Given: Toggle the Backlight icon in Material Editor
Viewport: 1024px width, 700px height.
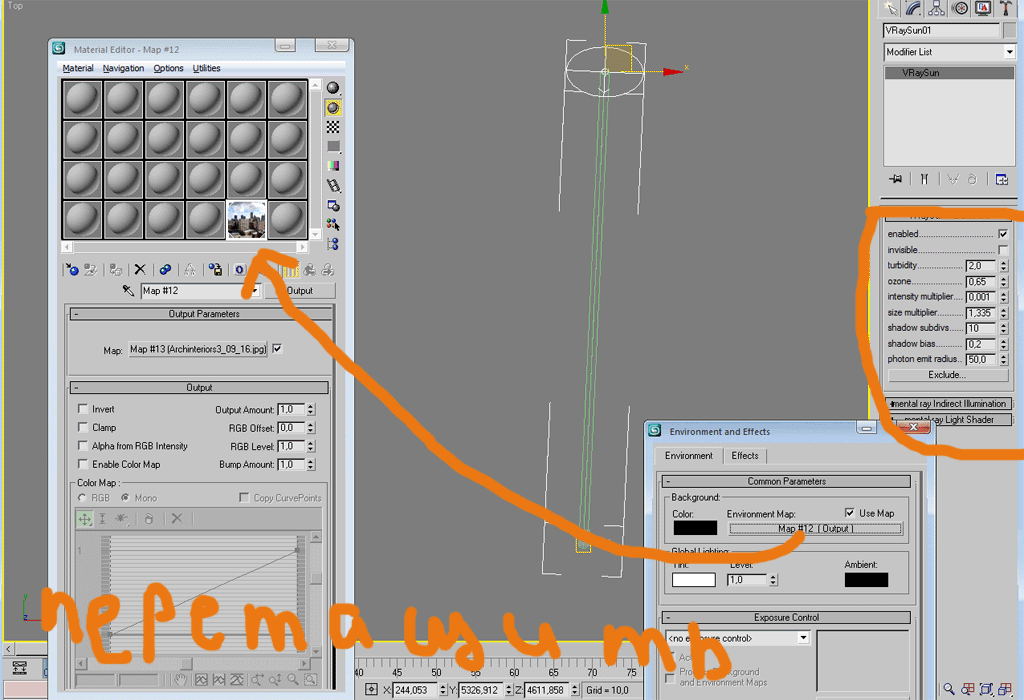Looking at the screenshot, I should click(x=333, y=107).
